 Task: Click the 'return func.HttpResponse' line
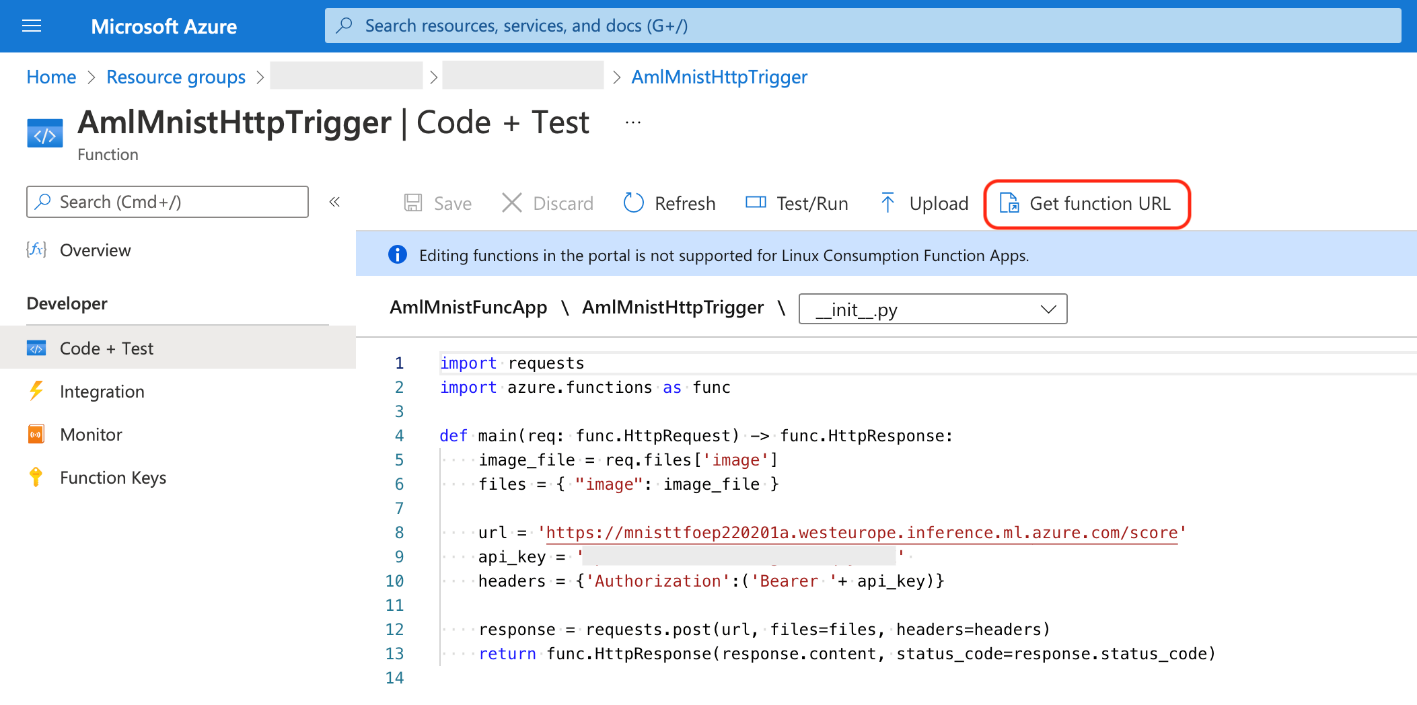[x=847, y=654]
